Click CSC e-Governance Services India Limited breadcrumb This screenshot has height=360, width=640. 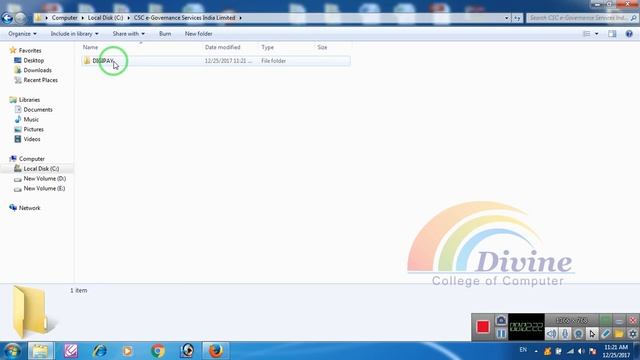pyautogui.click(x=184, y=18)
